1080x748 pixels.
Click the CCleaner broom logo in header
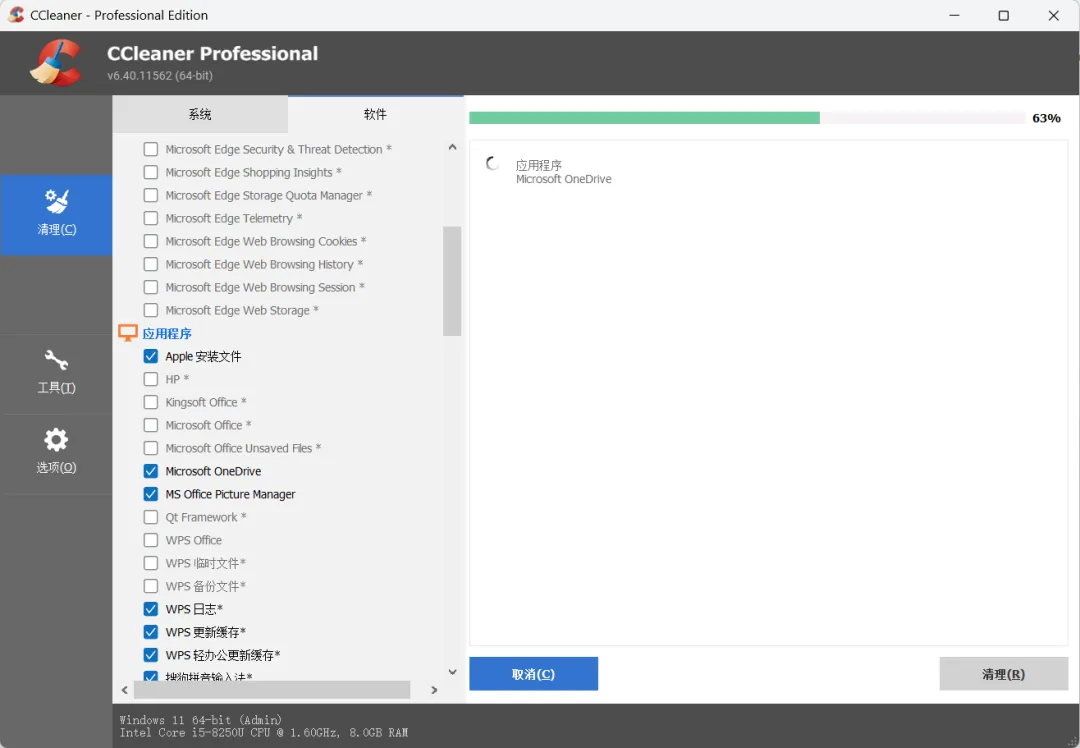click(x=56, y=63)
